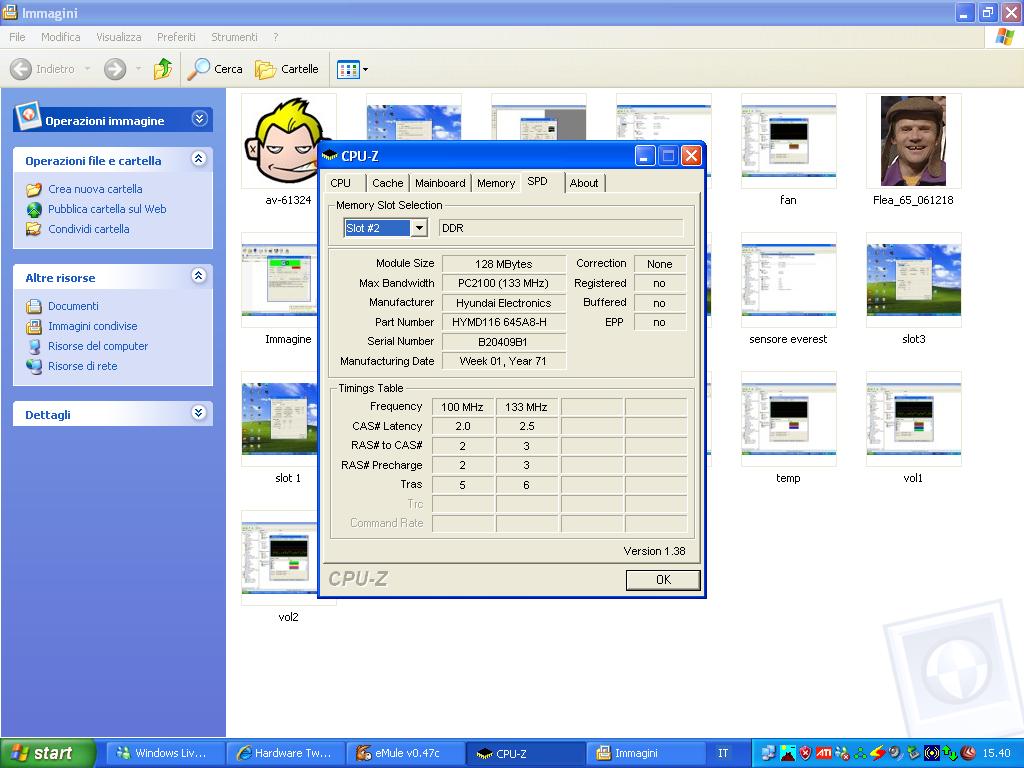The height and width of the screenshot is (768, 1024).
Task: Open the Visualizza menu
Action: (119, 37)
